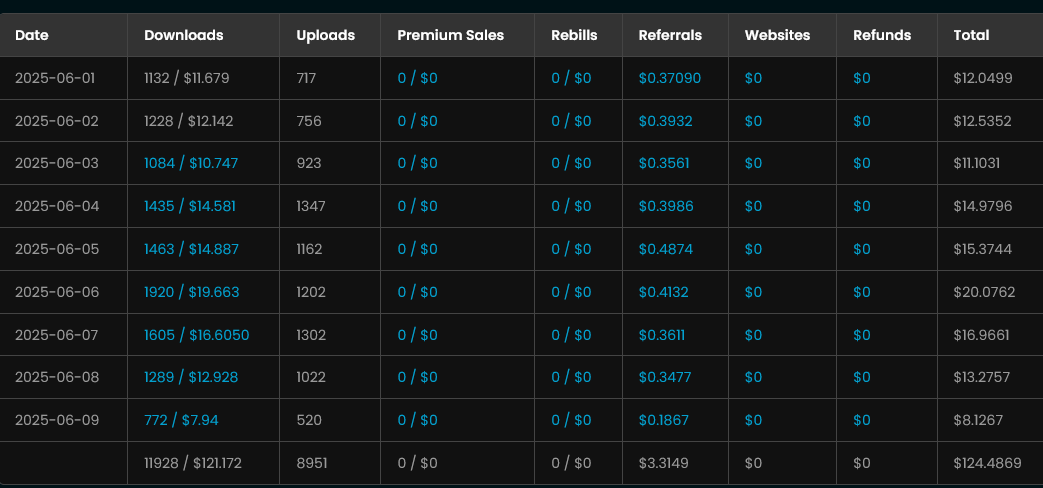Open referrals amount $0.37090 for 2025-06-01
The image size is (1043, 488).
pos(670,78)
